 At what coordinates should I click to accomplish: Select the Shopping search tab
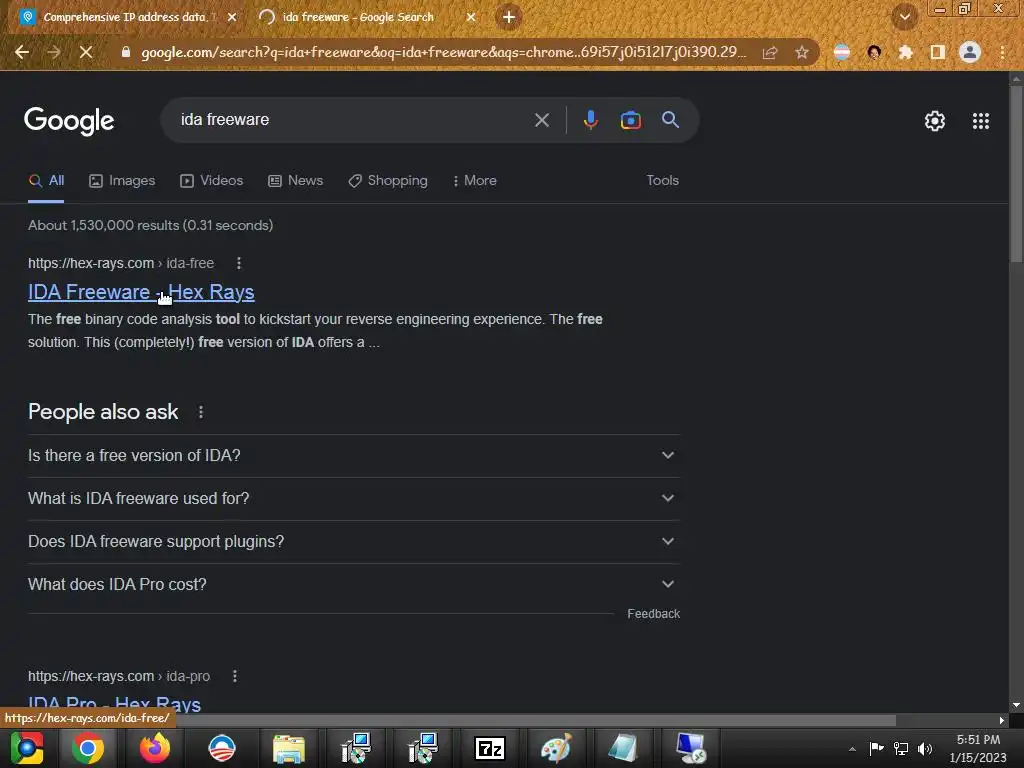388,181
